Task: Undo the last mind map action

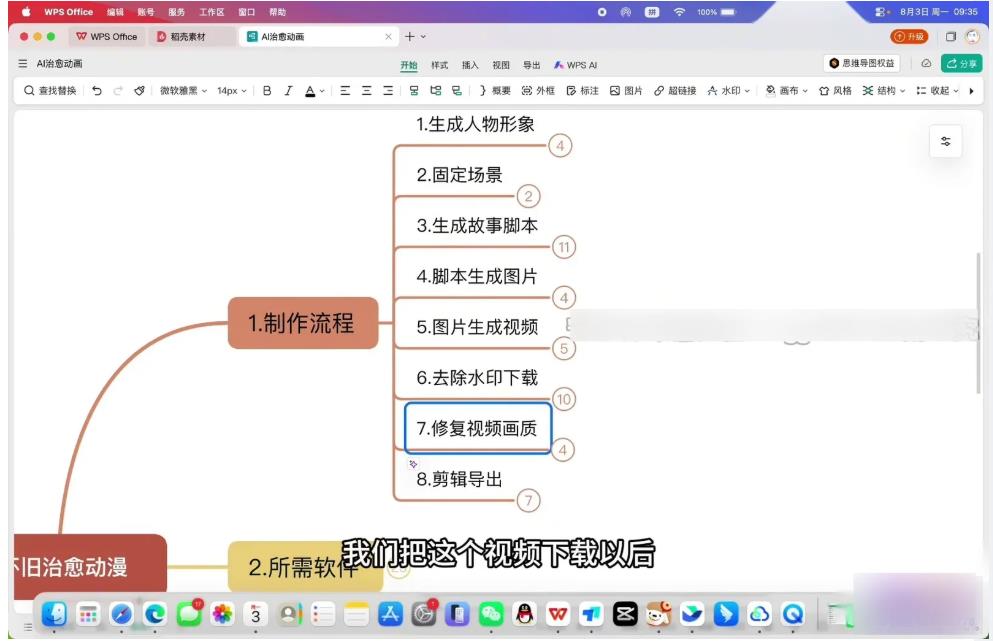Action: point(97,91)
